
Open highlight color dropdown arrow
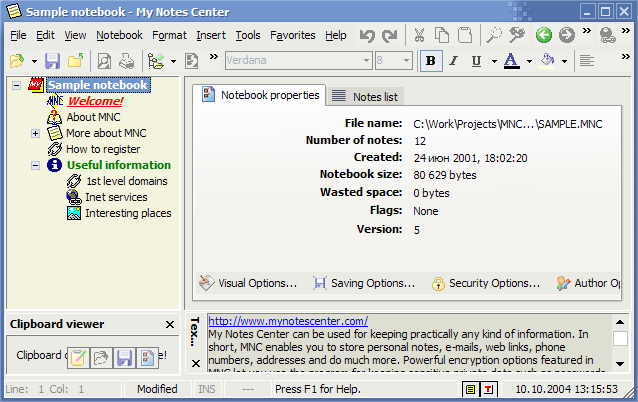pos(564,61)
